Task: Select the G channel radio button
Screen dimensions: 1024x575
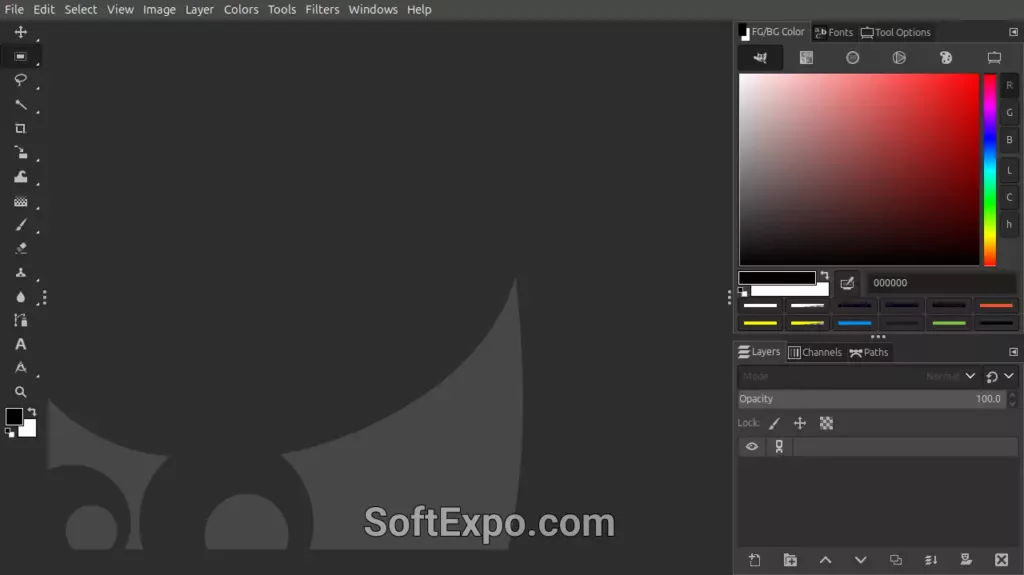Action: [x=1009, y=112]
